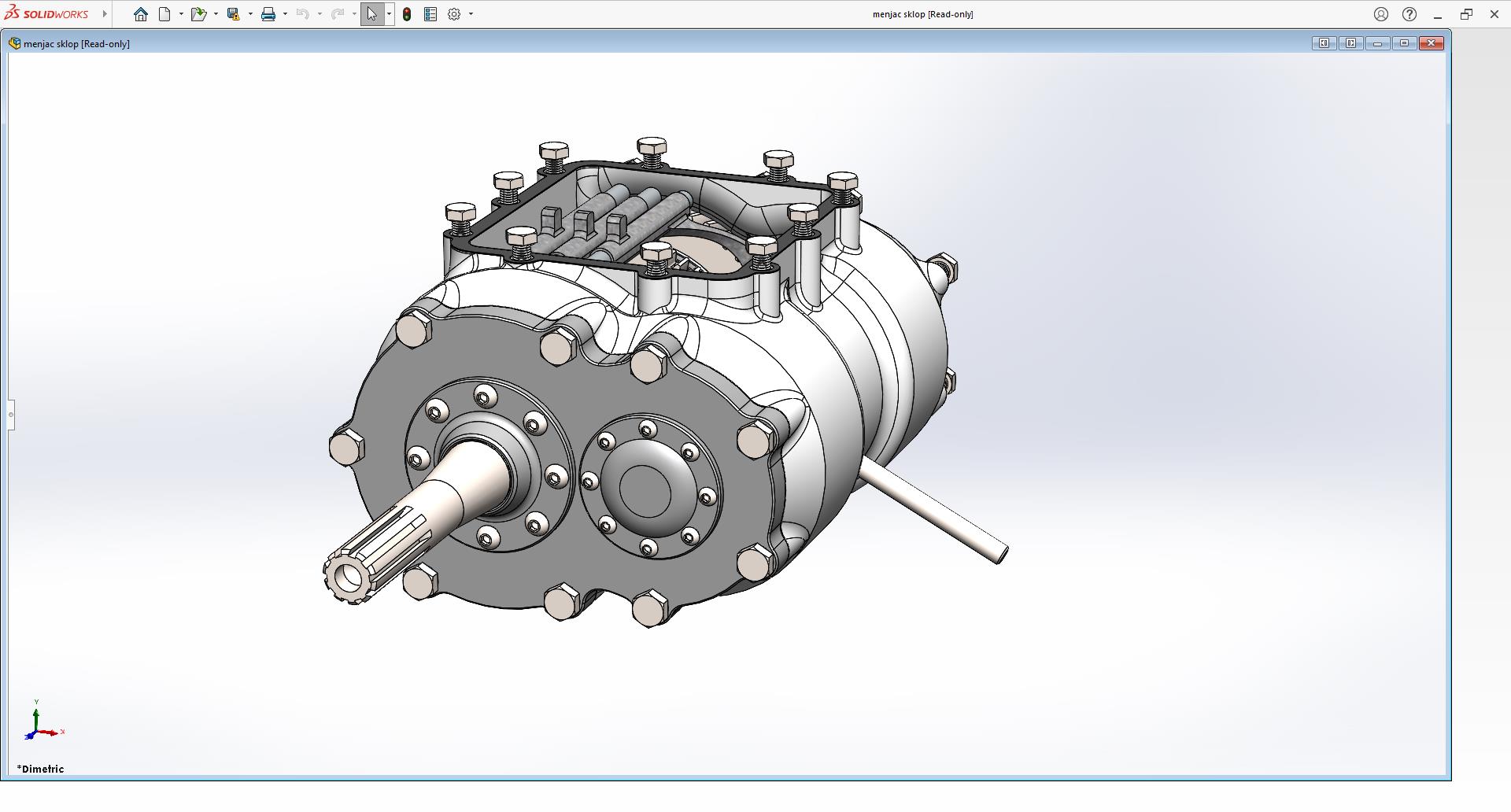Open the Options gear settings
The image size is (1511, 812).
point(454,14)
